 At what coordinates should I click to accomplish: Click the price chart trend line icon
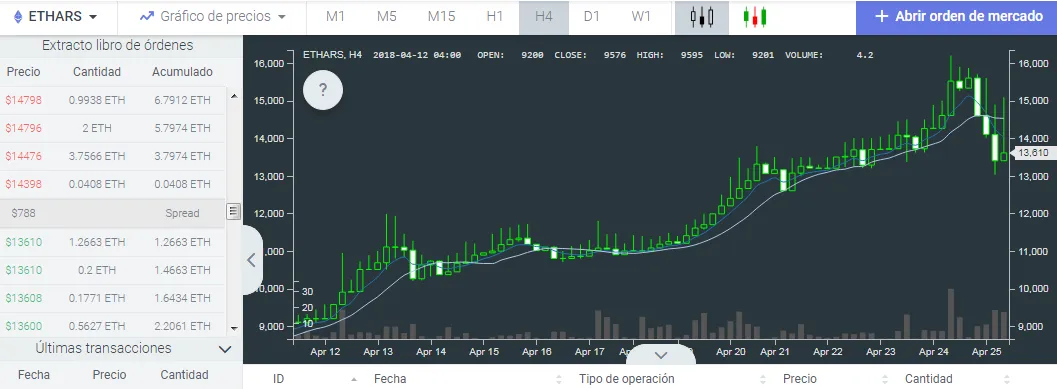pyautogui.click(x=146, y=17)
